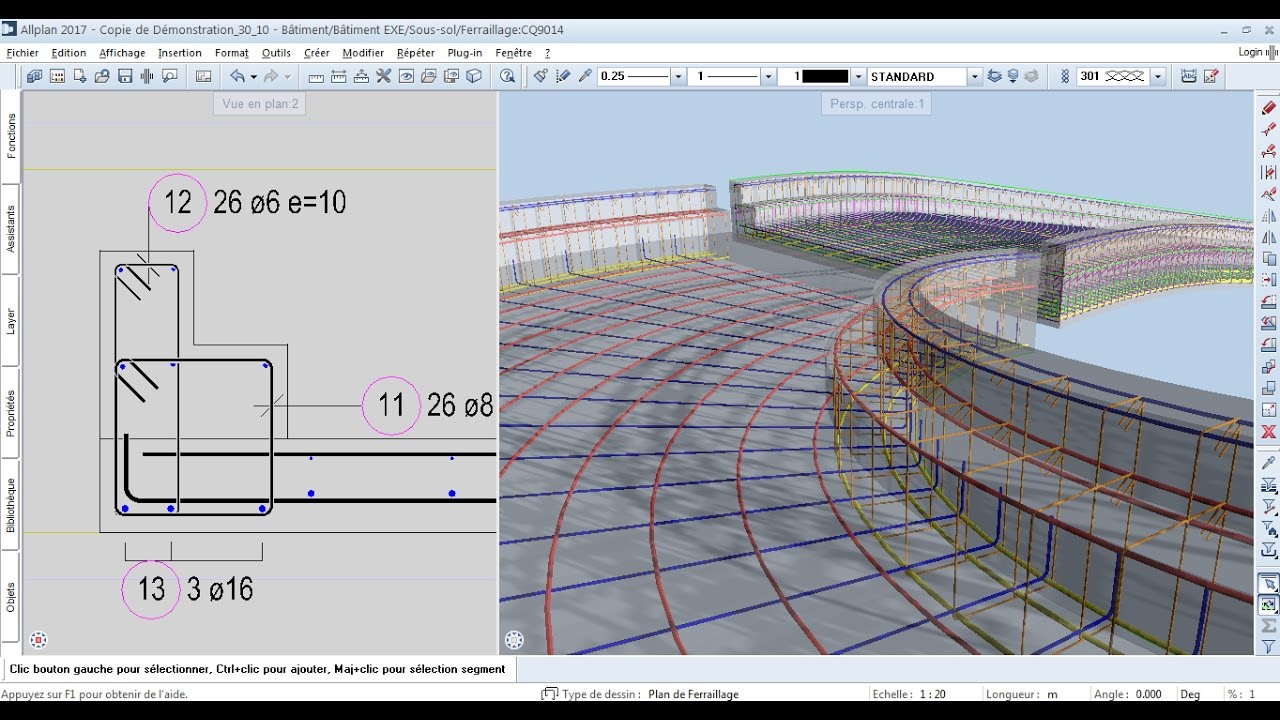The height and width of the screenshot is (720, 1280).
Task: Click the black pen color swatch
Action: (825, 76)
